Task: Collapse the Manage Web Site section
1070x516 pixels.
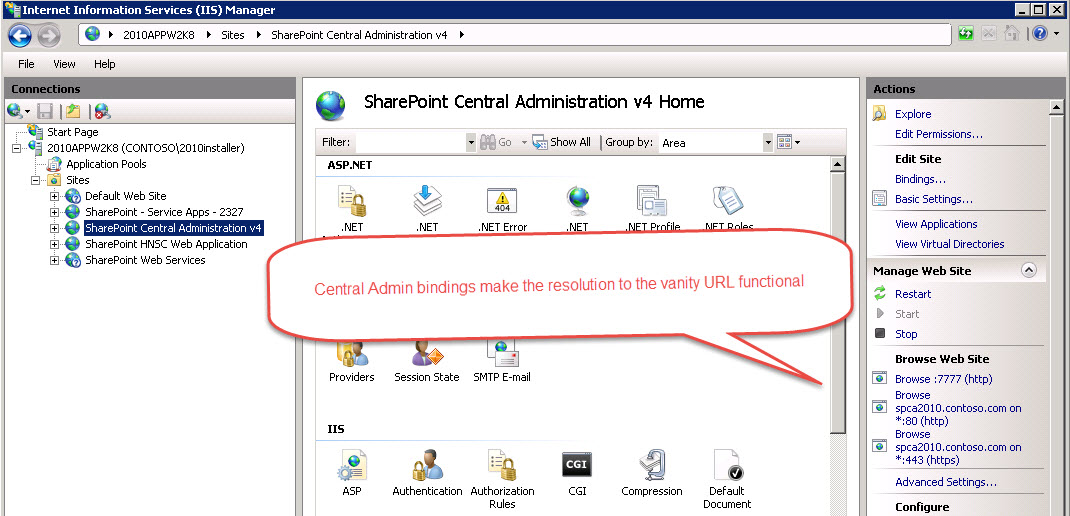Action: pyautogui.click(x=1028, y=270)
